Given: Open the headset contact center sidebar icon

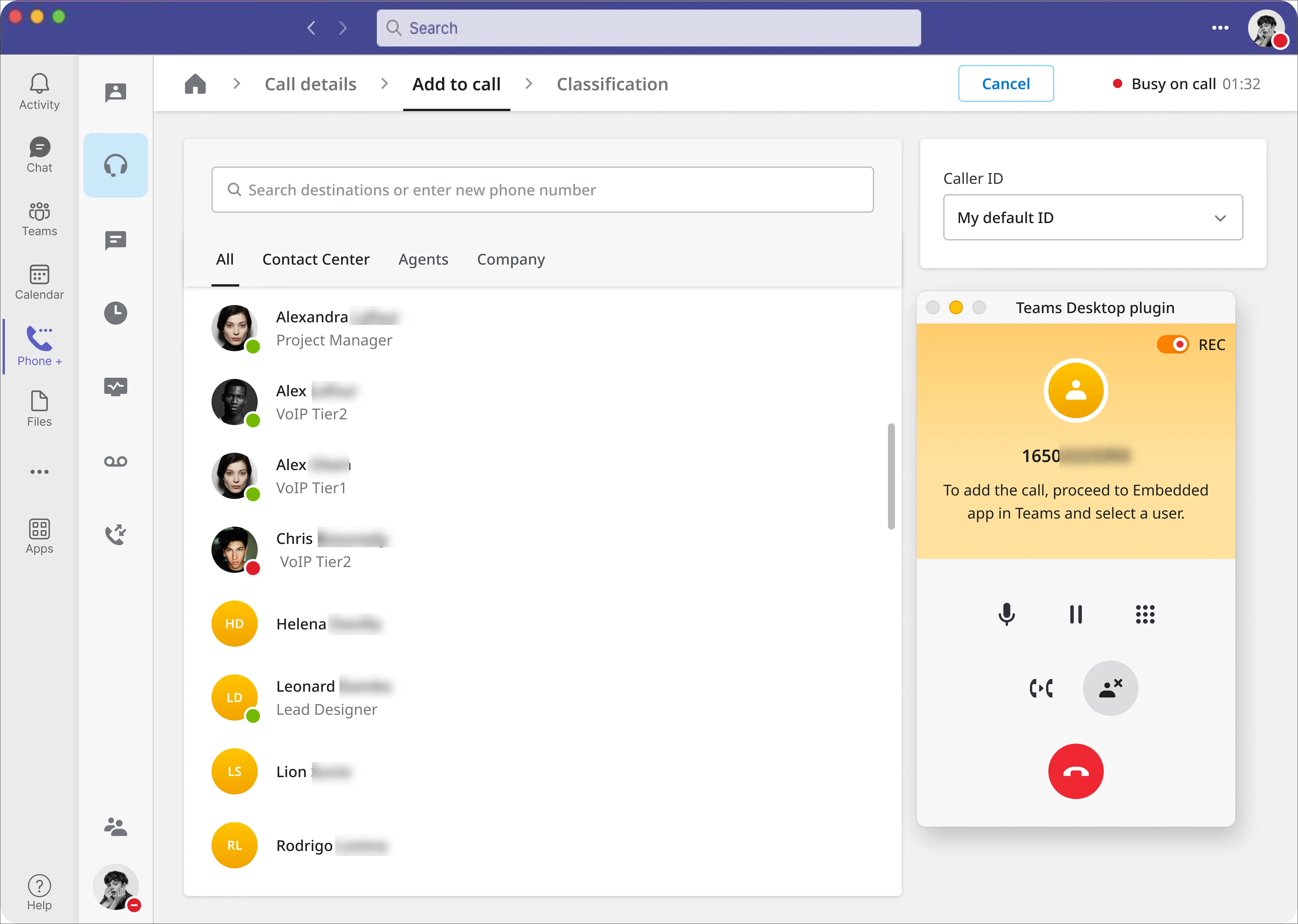Looking at the screenshot, I should 115,166.
